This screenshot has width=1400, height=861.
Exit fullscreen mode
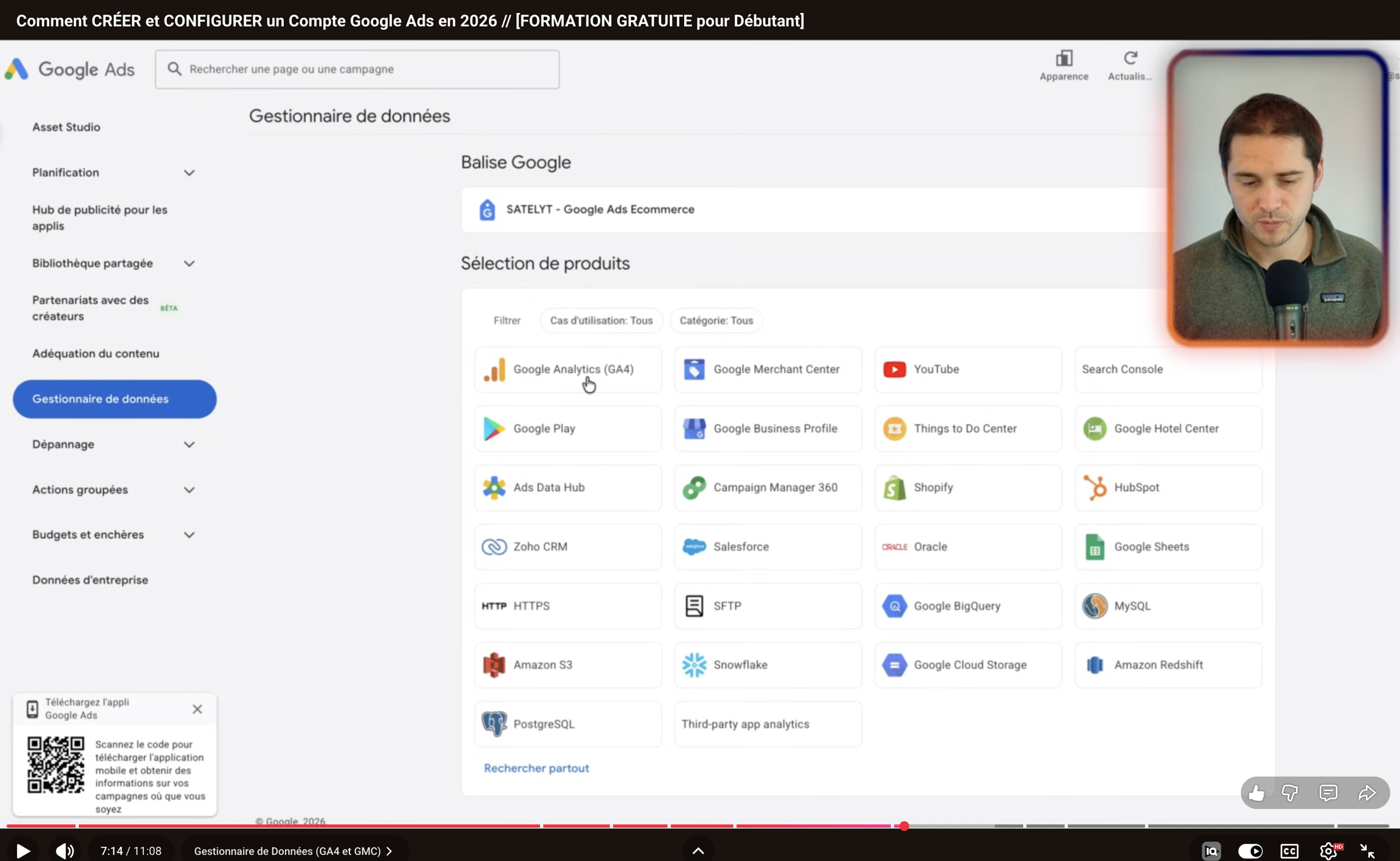tap(1368, 851)
